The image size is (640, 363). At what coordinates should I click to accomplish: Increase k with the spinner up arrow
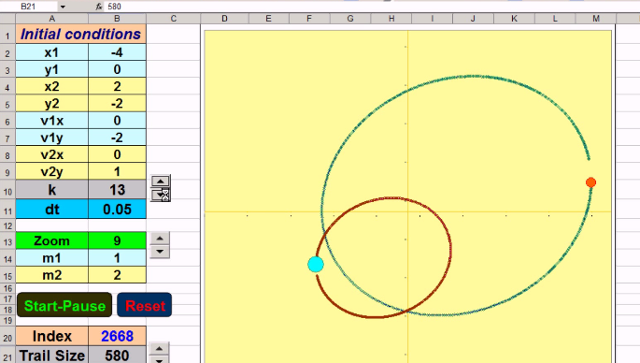(x=160, y=181)
